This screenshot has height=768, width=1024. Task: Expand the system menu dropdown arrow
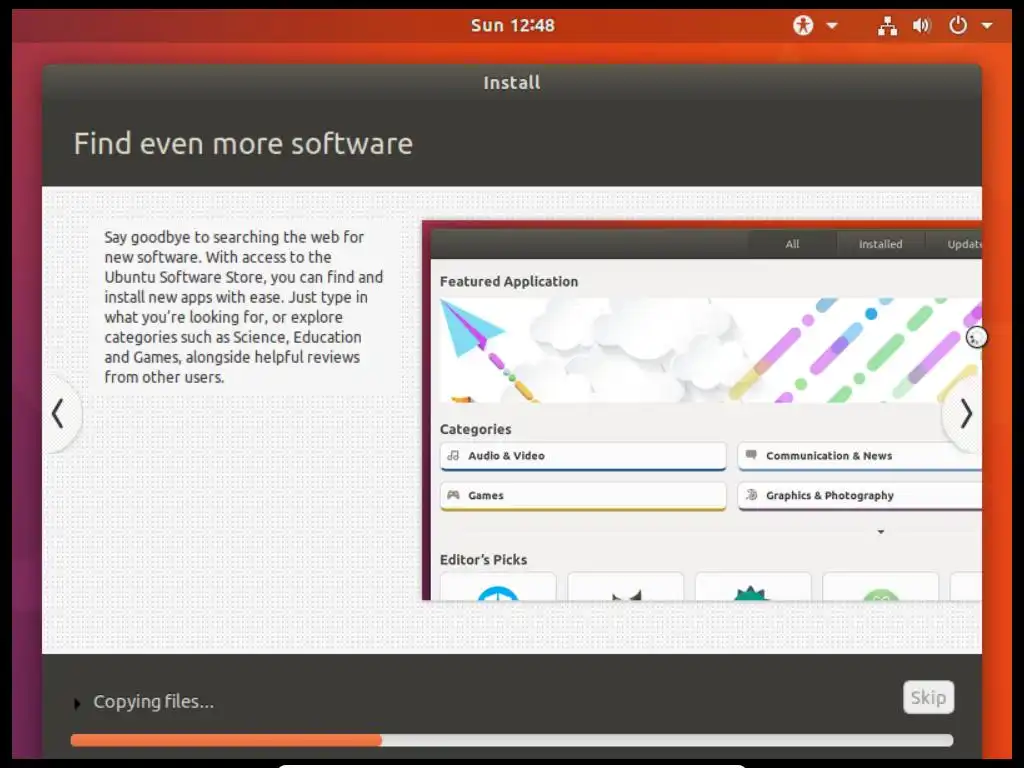click(x=987, y=26)
